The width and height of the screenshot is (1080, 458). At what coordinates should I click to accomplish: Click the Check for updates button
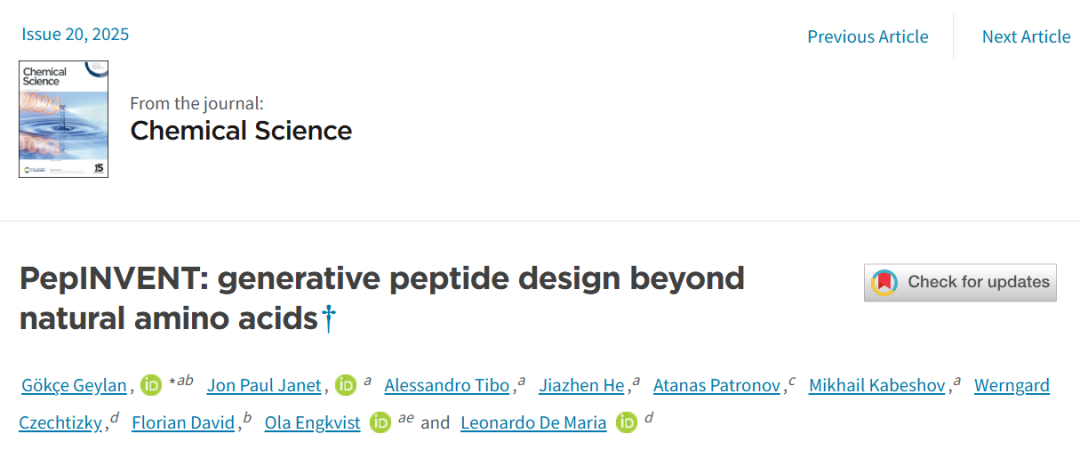pyautogui.click(x=960, y=282)
